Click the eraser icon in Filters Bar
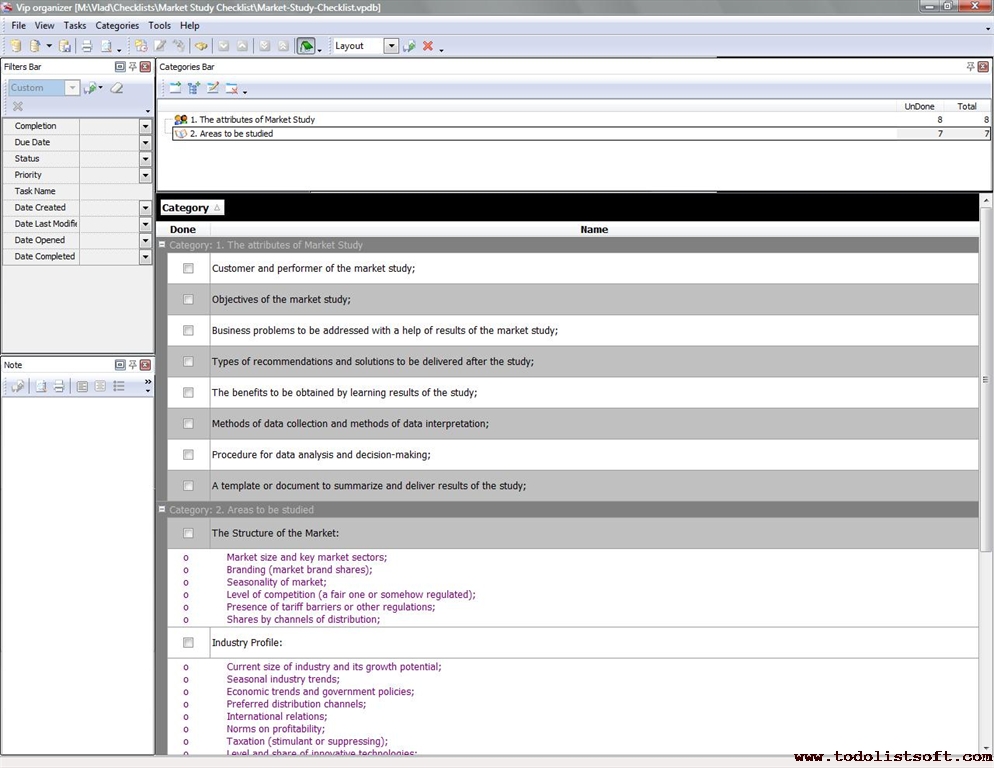Image resolution: width=994 pixels, height=768 pixels. pyautogui.click(x=117, y=88)
